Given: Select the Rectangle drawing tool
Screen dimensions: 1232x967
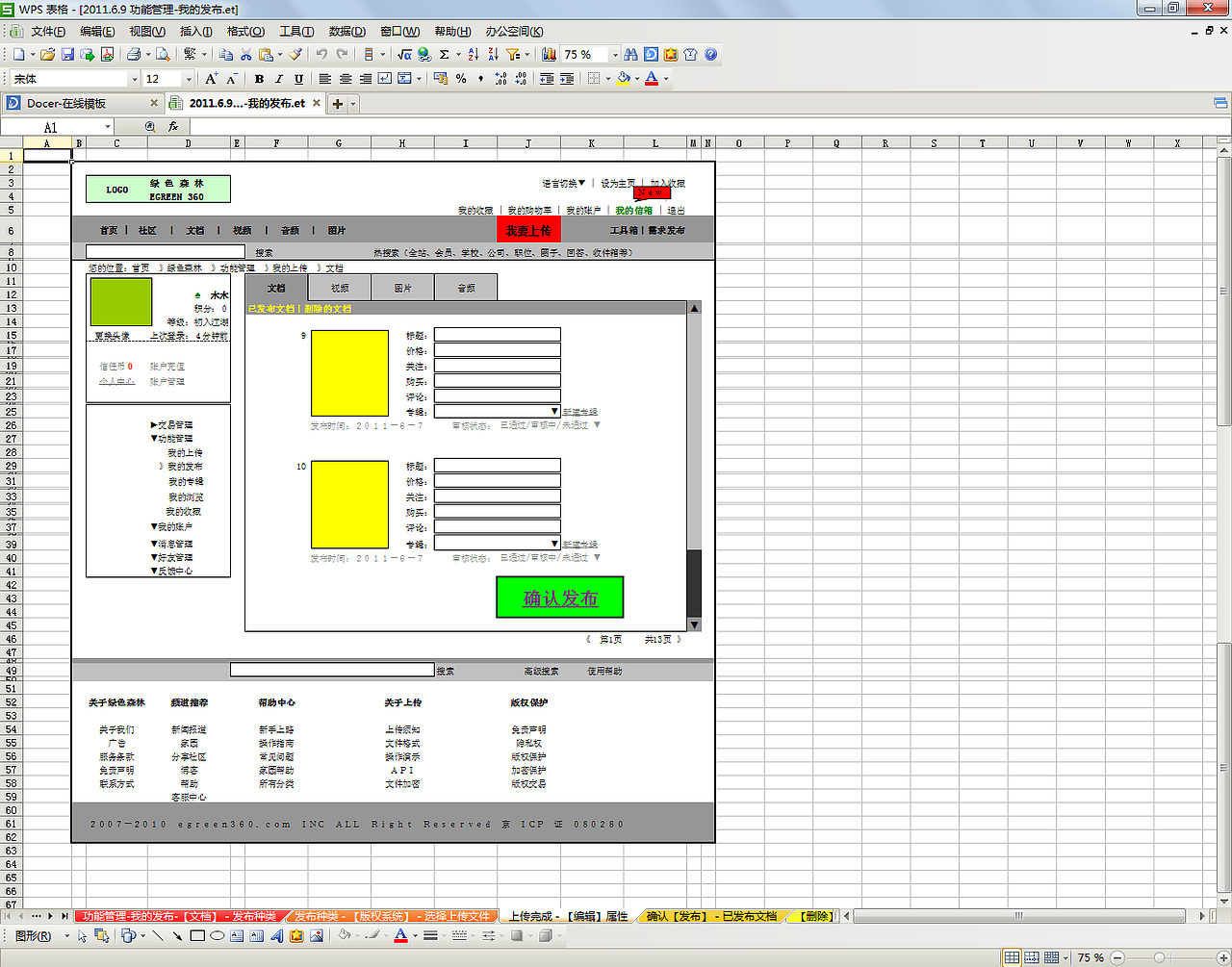Looking at the screenshot, I should [197, 935].
